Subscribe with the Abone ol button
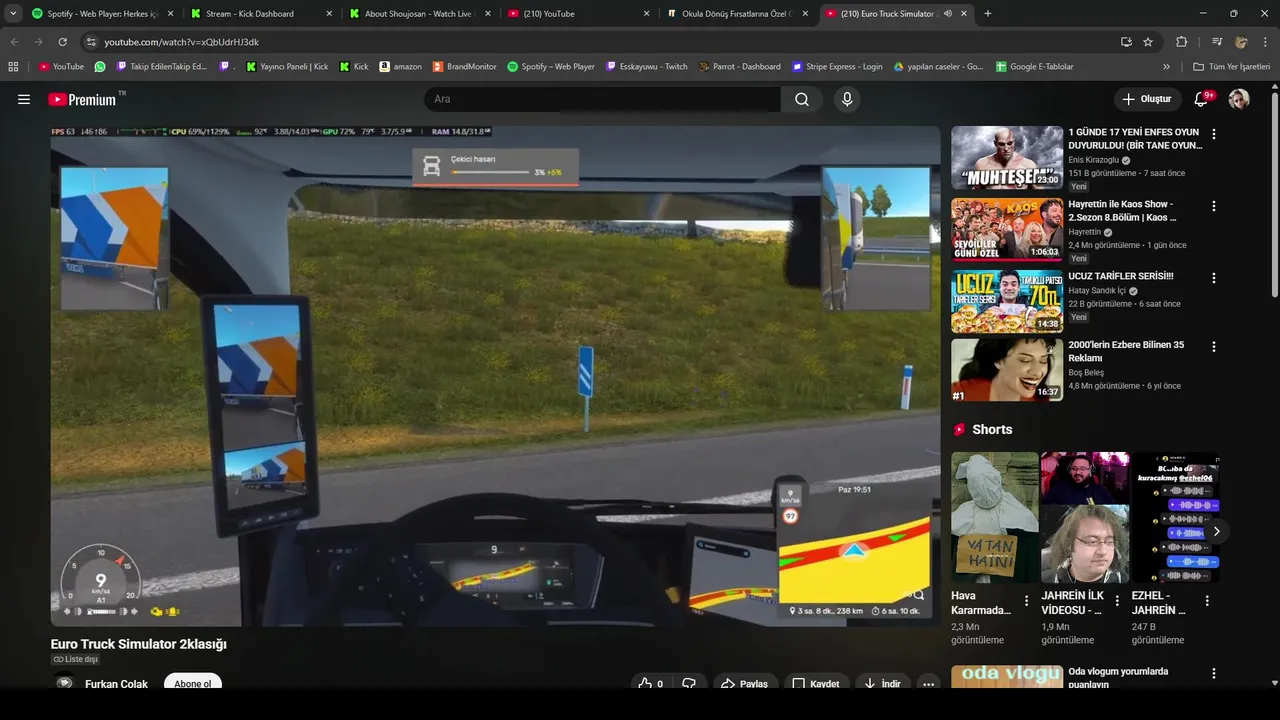The height and width of the screenshot is (720, 1280). click(193, 684)
